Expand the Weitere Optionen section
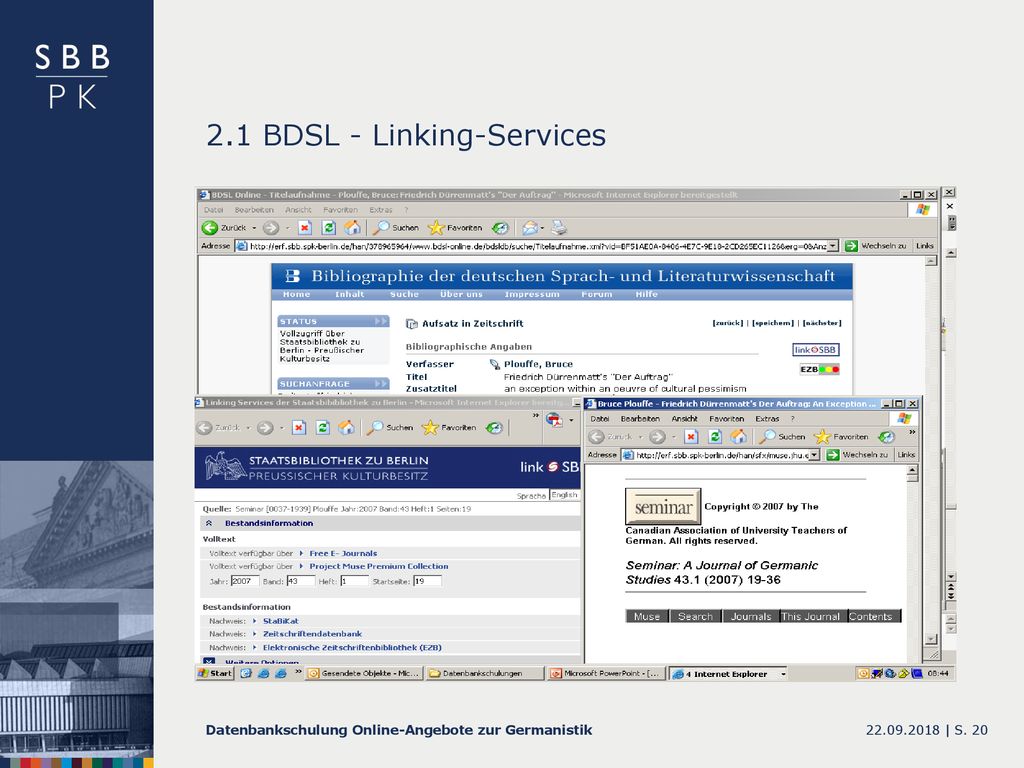Image resolution: width=1024 pixels, height=768 pixels. (x=209, y=661)
